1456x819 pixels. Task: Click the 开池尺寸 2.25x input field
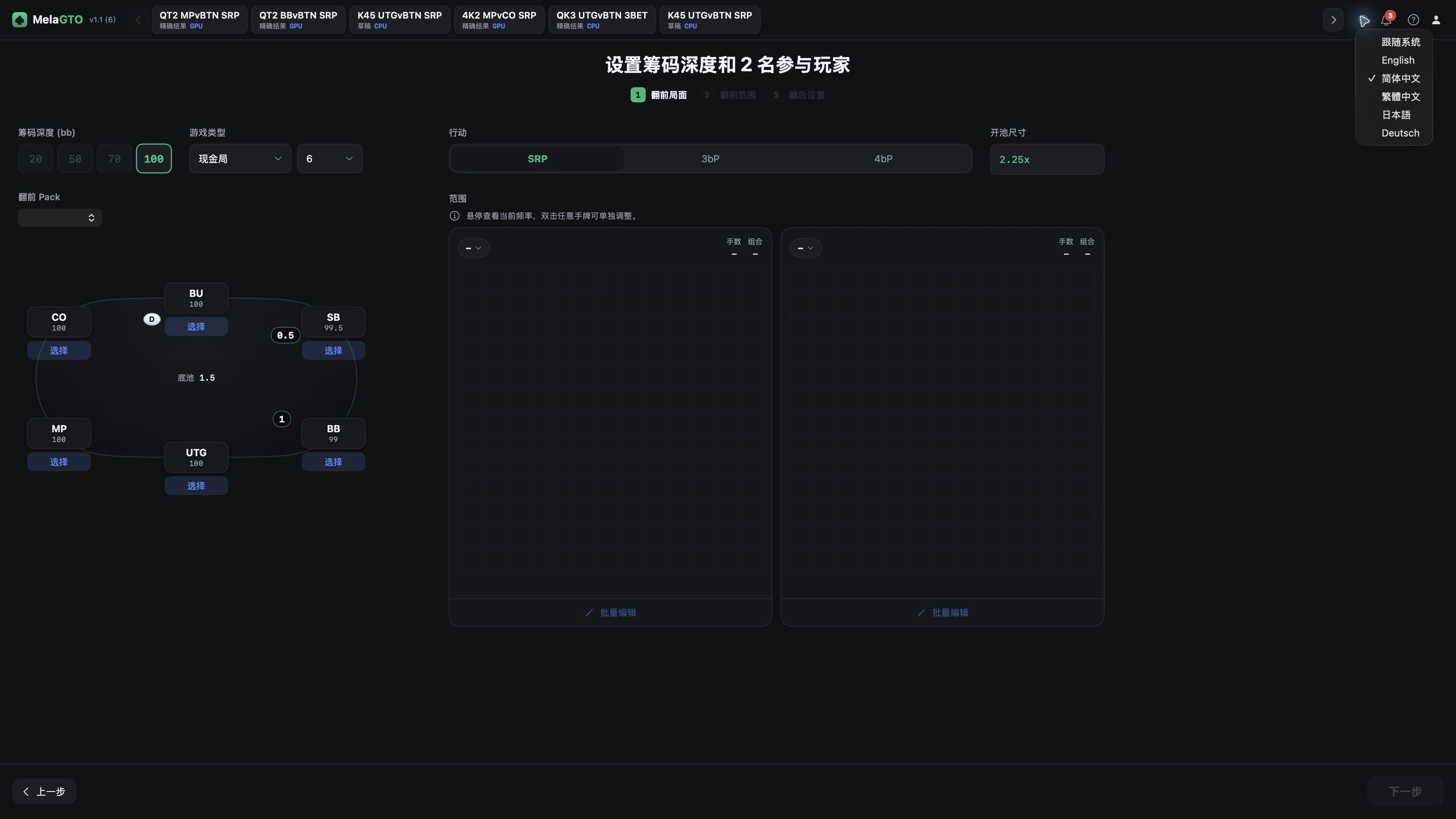tap(1047, 159)
